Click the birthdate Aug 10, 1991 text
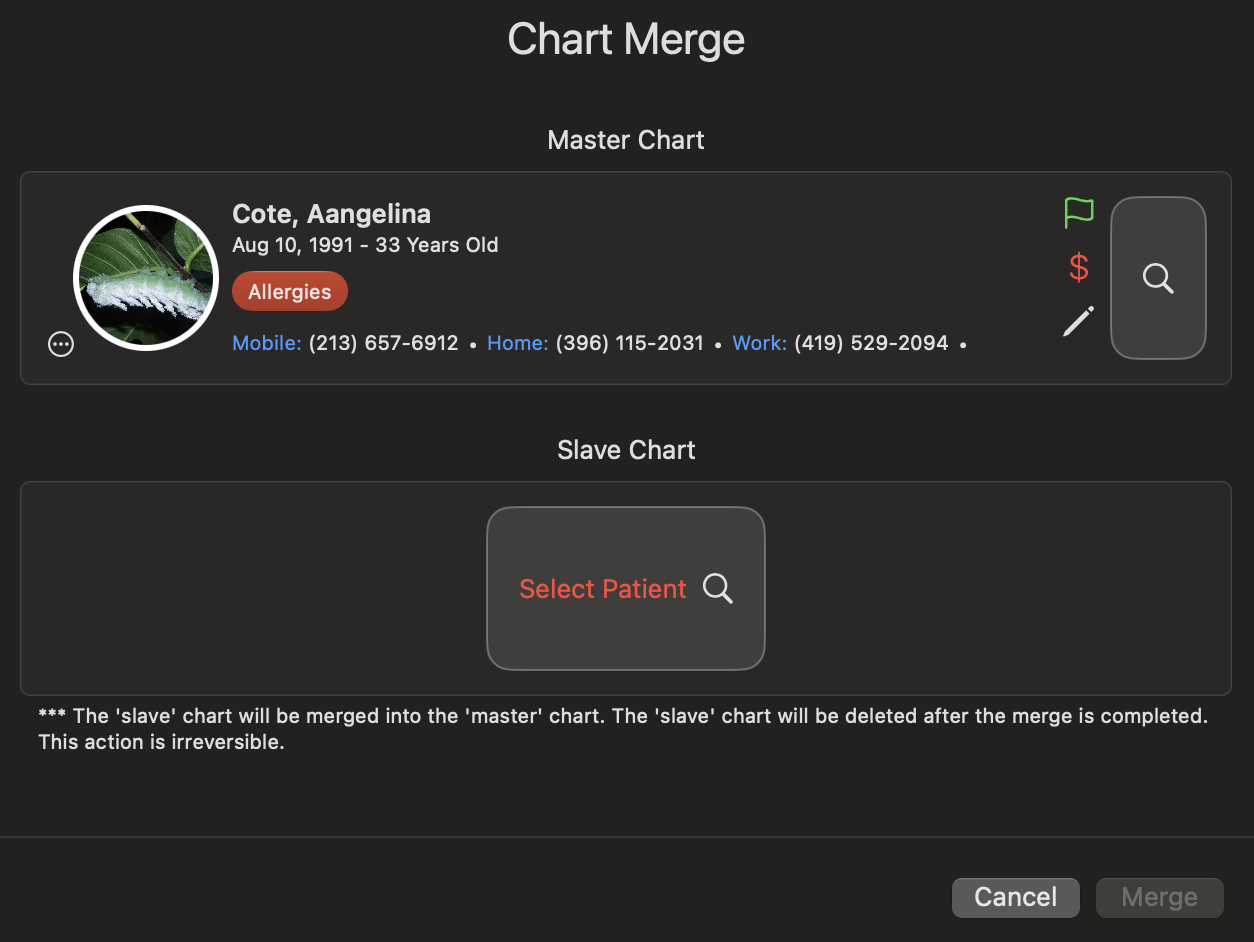Image resolution: width=1254 pixels, height=942 pixels. (293, 245)
